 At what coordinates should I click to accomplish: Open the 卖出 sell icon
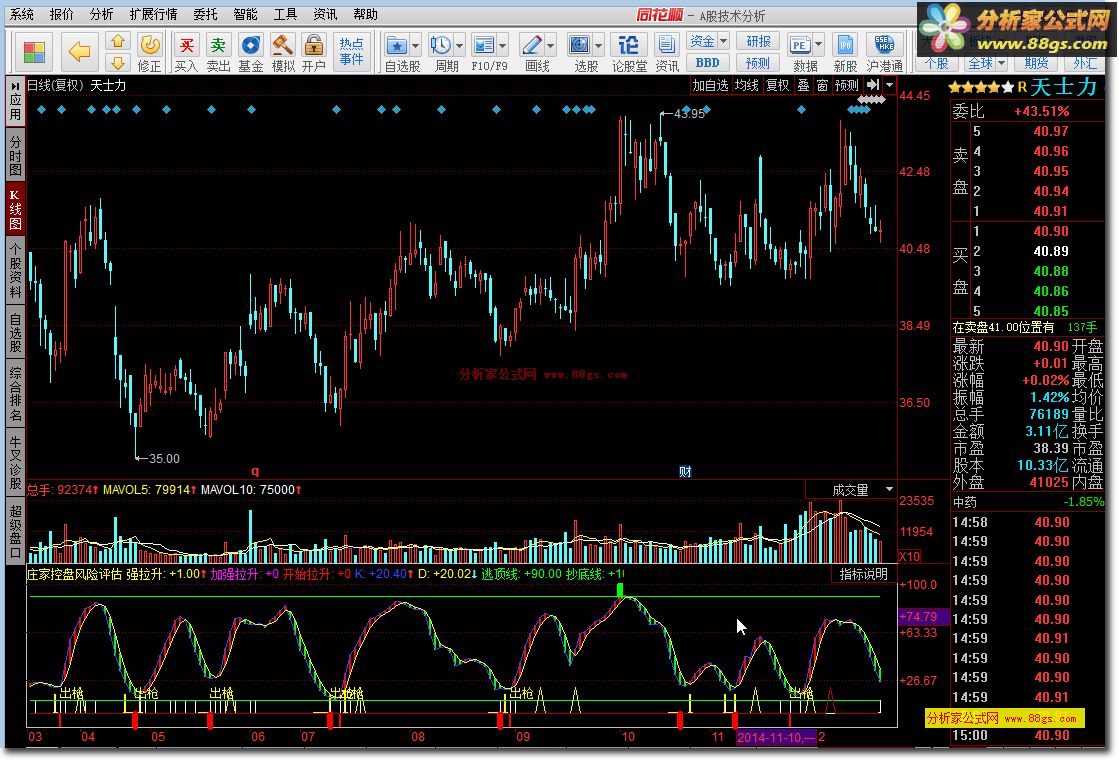tap(218, 52)
